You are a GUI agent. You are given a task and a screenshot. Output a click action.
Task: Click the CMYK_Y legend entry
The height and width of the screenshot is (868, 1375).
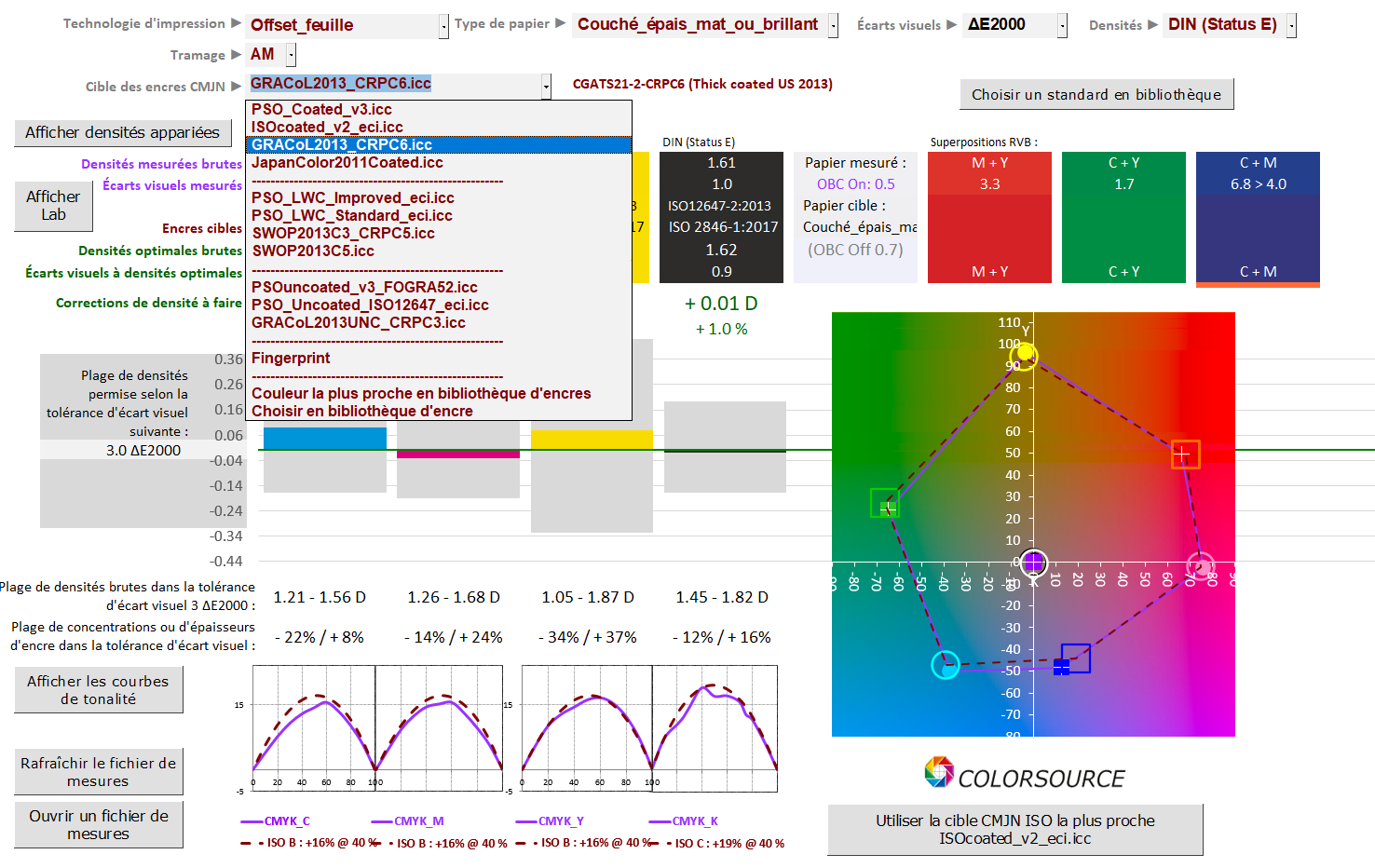551,821
